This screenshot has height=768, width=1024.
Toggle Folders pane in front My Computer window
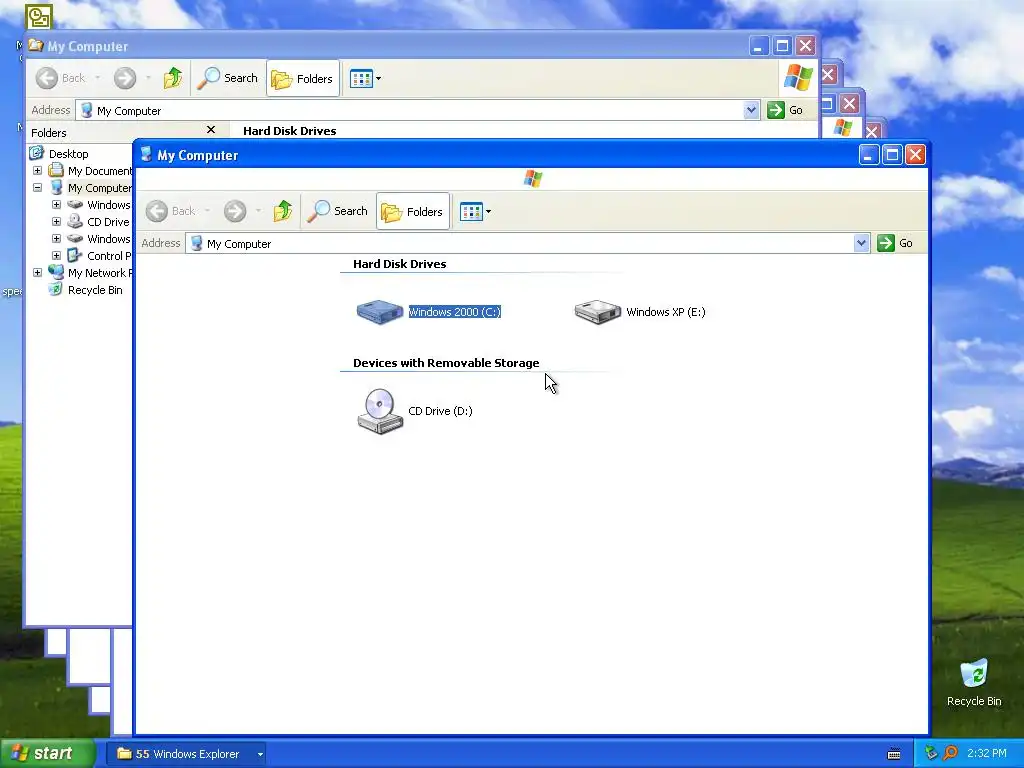[413, 211]
